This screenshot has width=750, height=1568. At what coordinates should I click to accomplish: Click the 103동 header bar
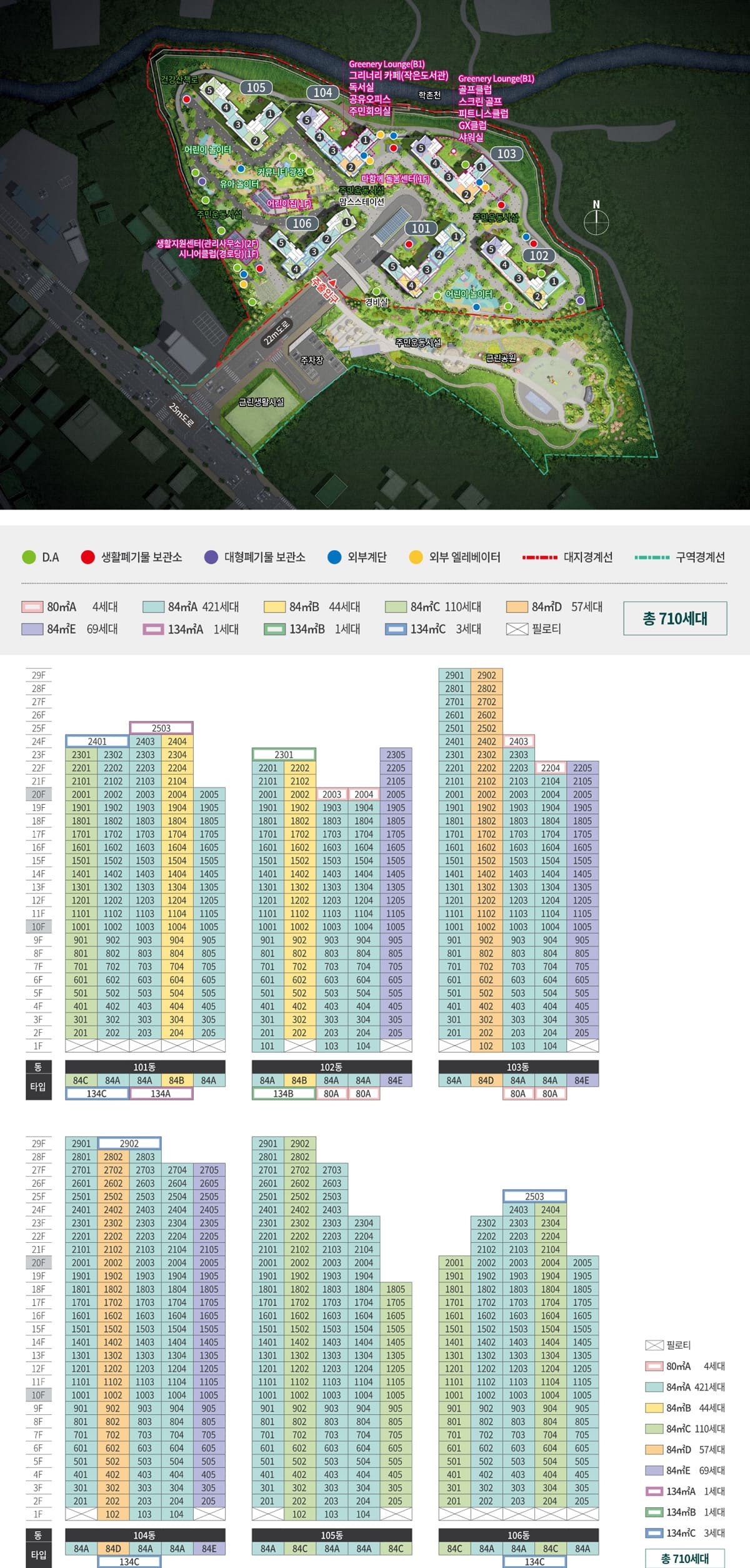click(x=519, y=1067)
